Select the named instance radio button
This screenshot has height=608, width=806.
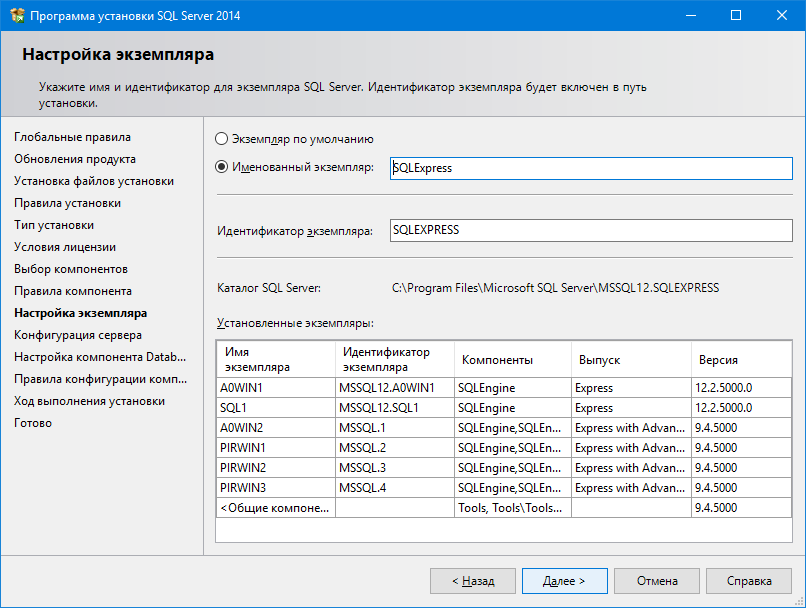222,167
